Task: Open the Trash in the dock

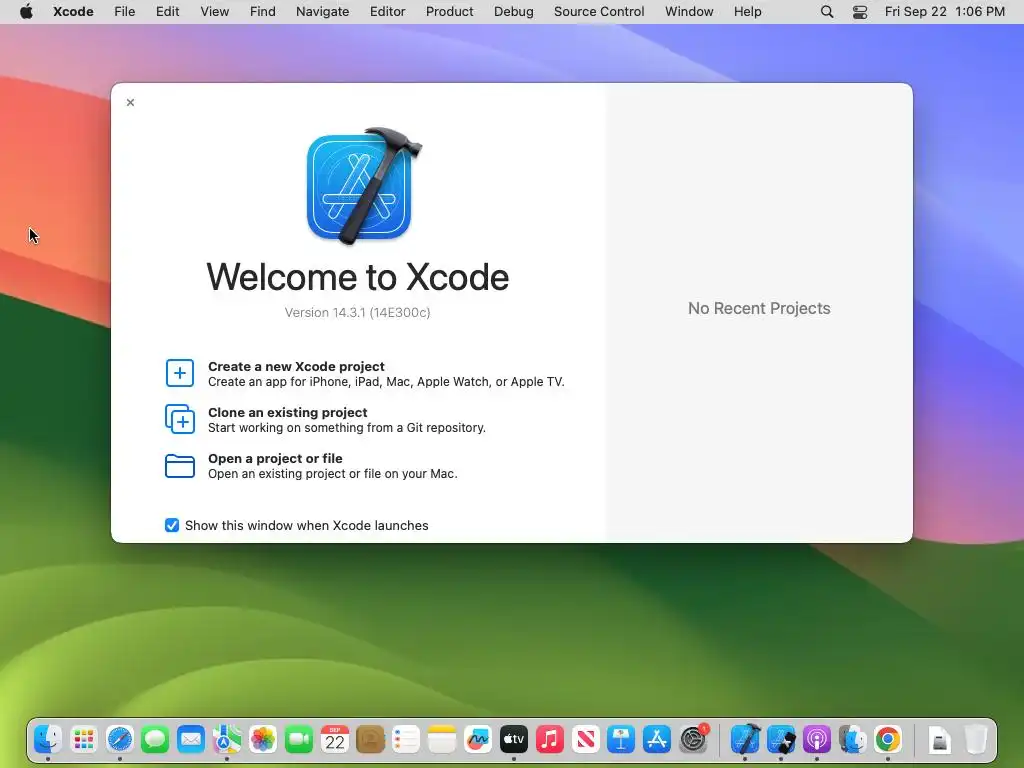Action: coord(976,739)
